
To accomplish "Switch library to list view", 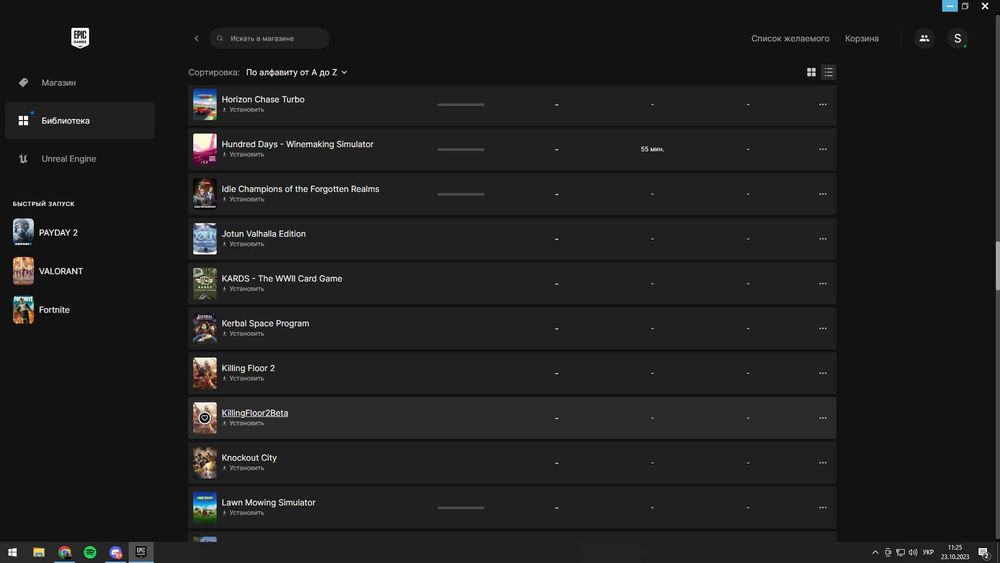I will [x=828, y=72].
